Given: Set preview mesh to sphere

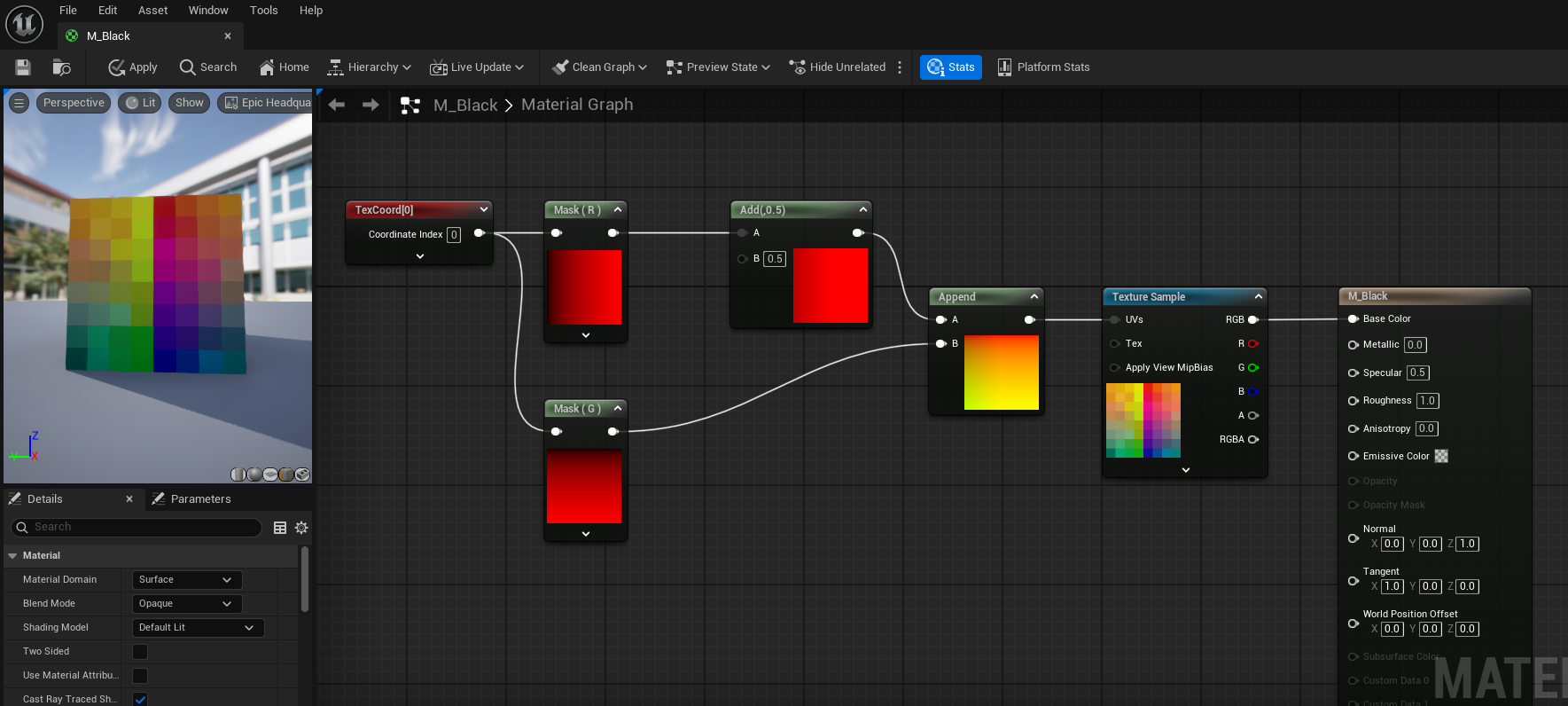Looking at the screenshot, I should click(x=254, y=475).
